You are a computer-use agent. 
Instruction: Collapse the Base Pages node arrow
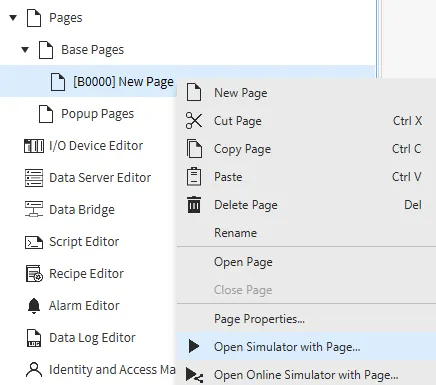[25, 50]
